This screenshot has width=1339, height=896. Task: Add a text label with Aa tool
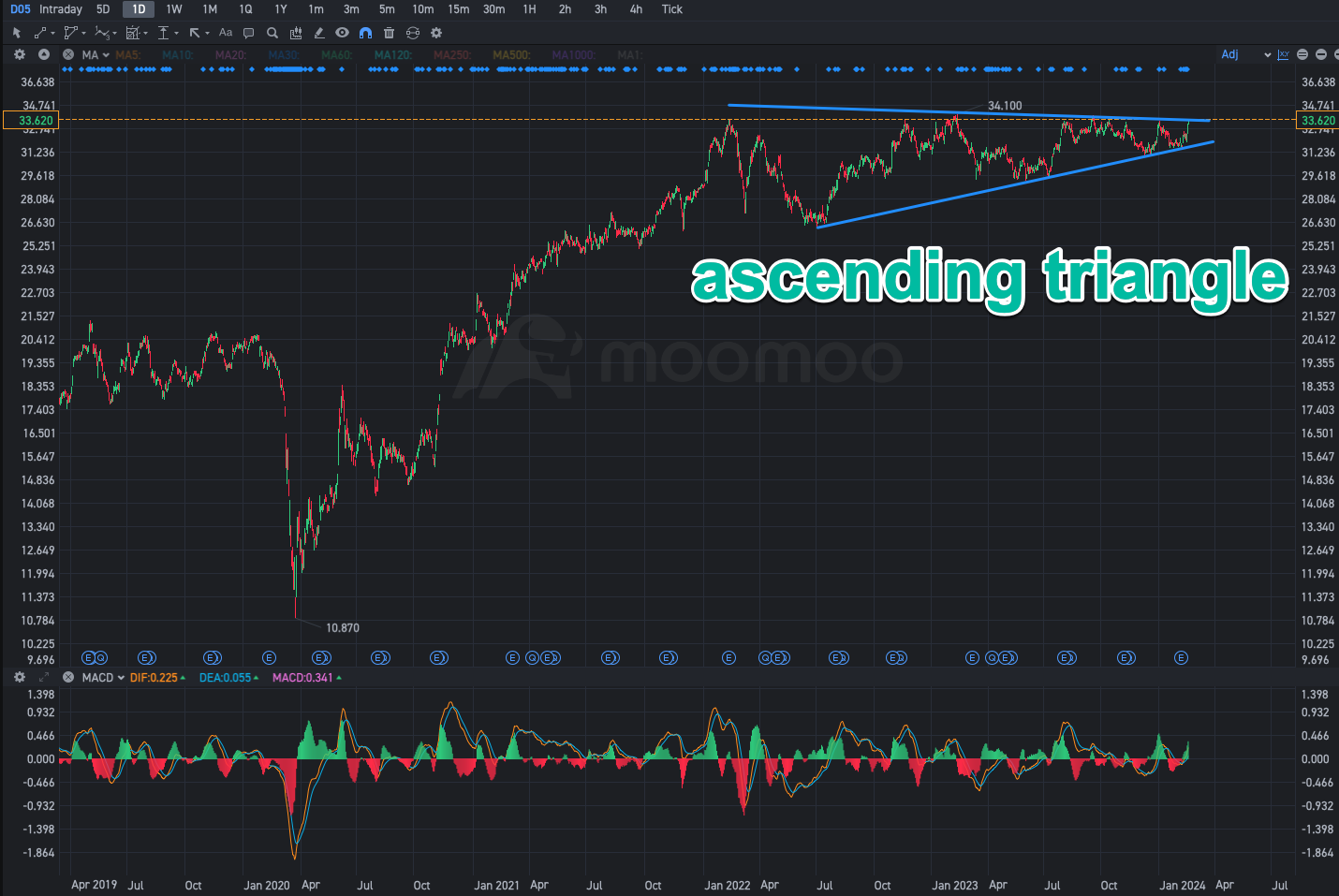pyautogui.click(x=226, y=33)
